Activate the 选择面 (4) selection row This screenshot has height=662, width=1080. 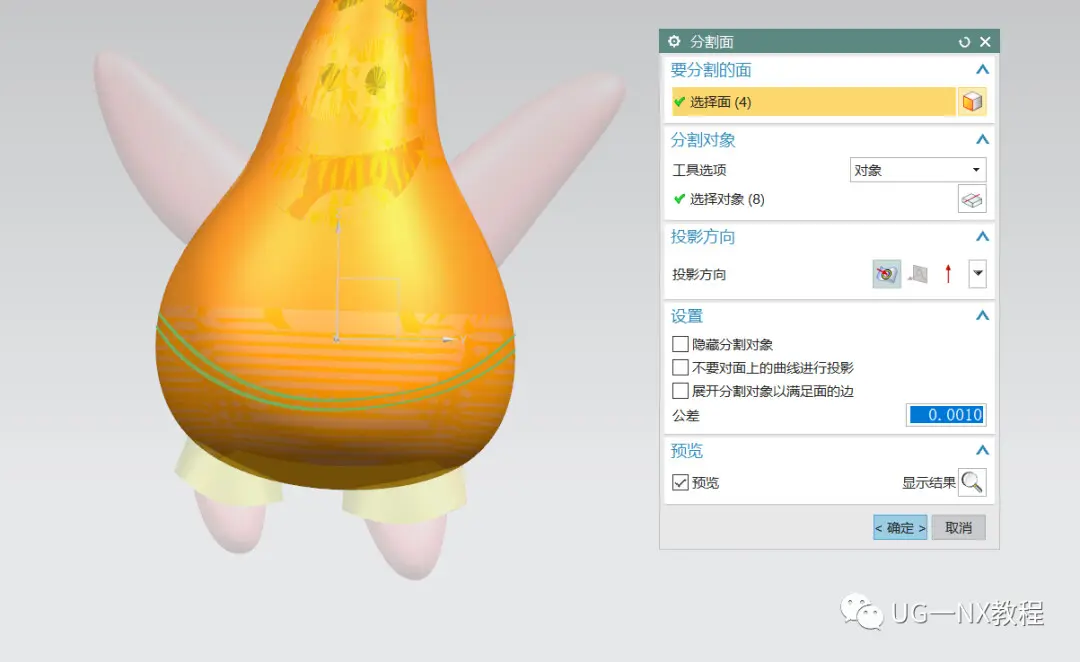click(x=813, y=102)
